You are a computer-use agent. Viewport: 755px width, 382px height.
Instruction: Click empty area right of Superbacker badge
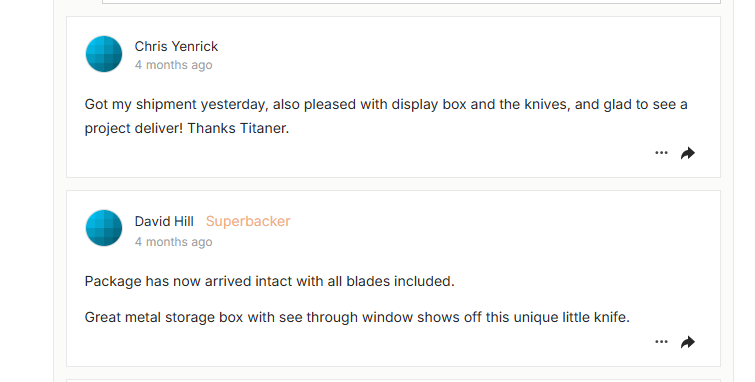[x=482, y=221]
